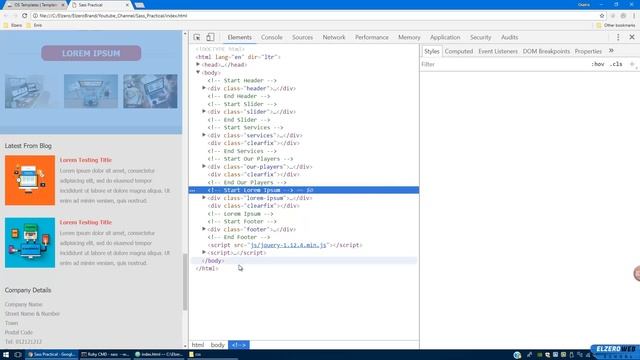Select body in the DOM breadcrumb
640x360 pixels.
218,345
